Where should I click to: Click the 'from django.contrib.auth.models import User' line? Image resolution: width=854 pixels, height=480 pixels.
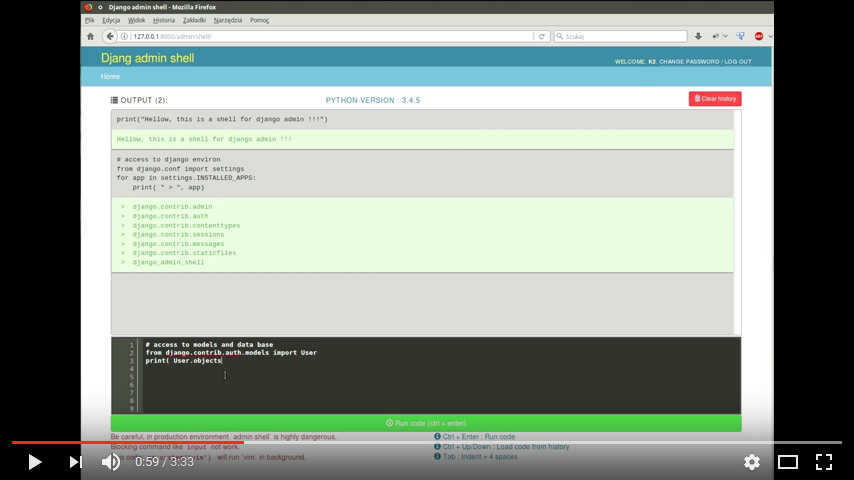pos(231,353)
